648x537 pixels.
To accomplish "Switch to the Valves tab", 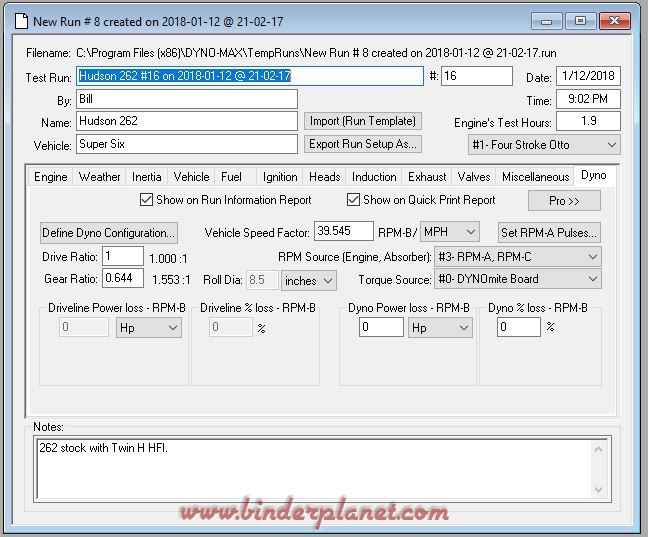I will pos(474,177).
